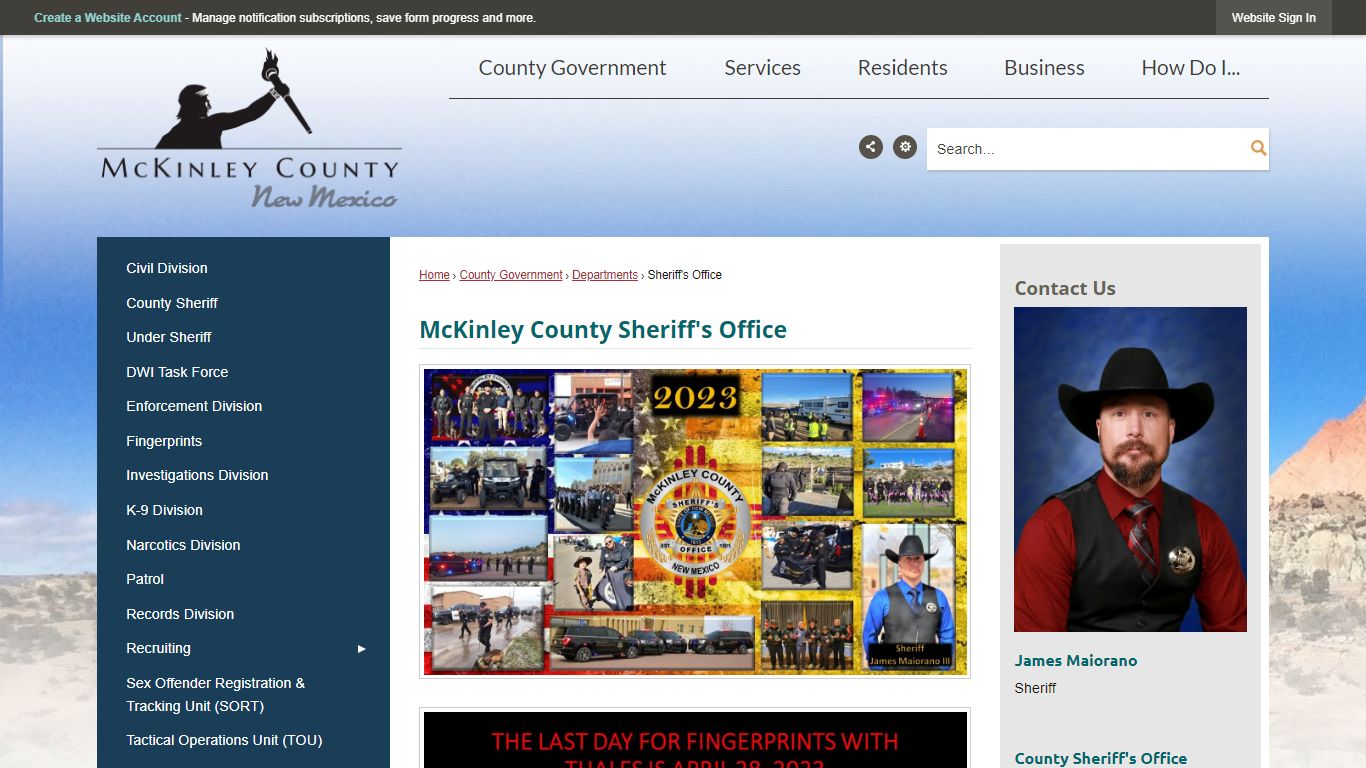This screenshot has height=768, width=1366.
Task: Click McKinley County Sheriff's Office page heading
Action: pos(603,330)
